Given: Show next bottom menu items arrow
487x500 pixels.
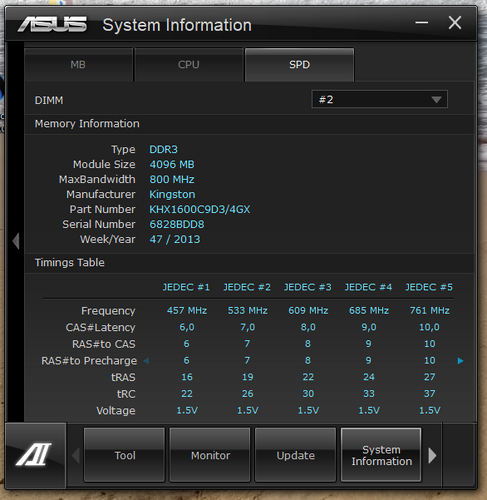Looking at the screenshot, I should pos(432,455).
